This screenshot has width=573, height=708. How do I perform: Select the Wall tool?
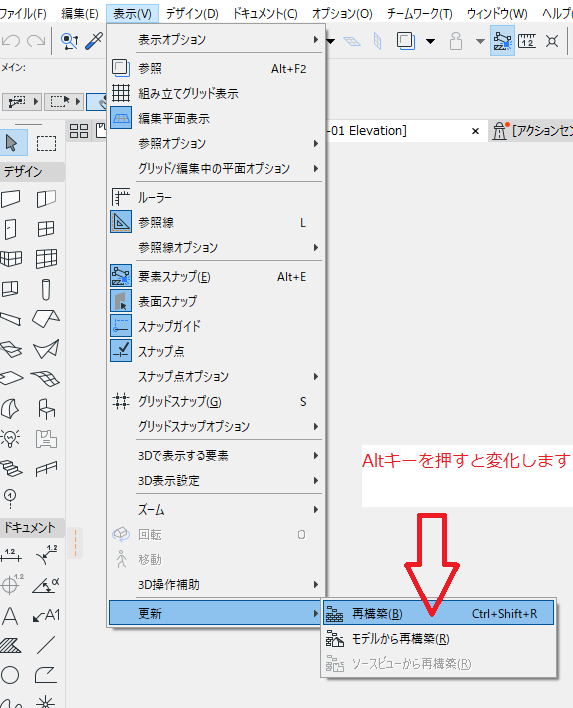click(x=11, y=199)
